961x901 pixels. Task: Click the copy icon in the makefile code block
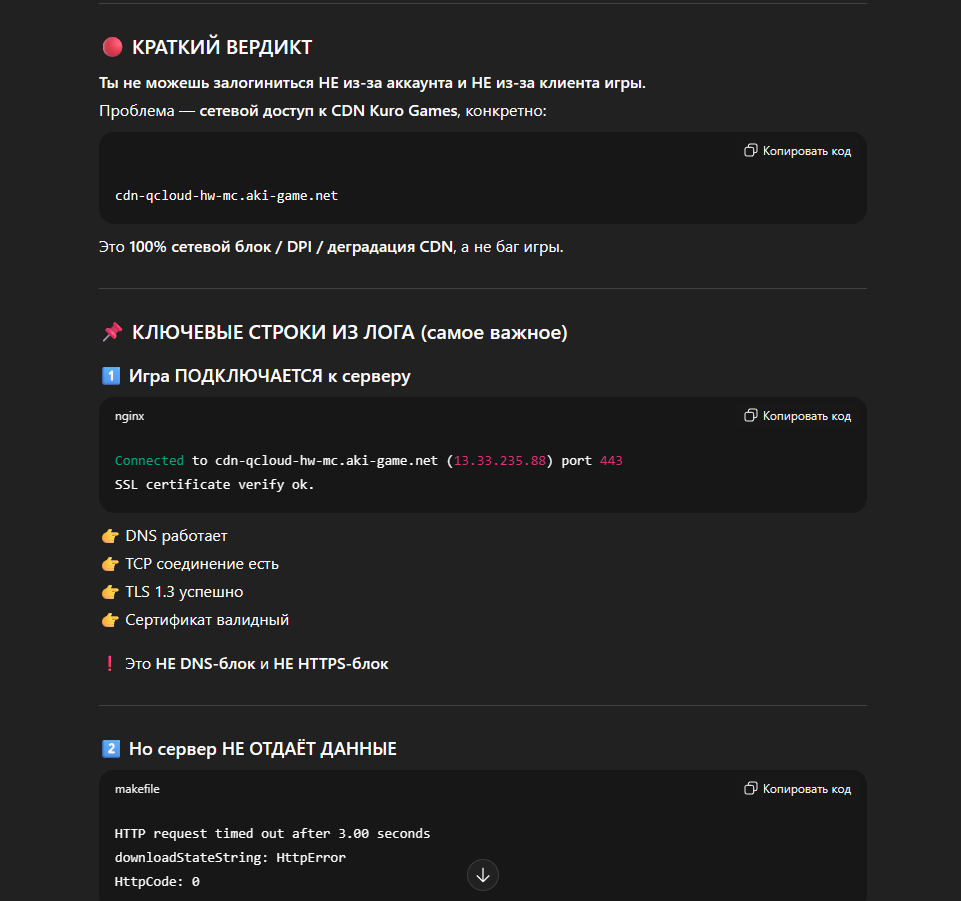(751, 789)
